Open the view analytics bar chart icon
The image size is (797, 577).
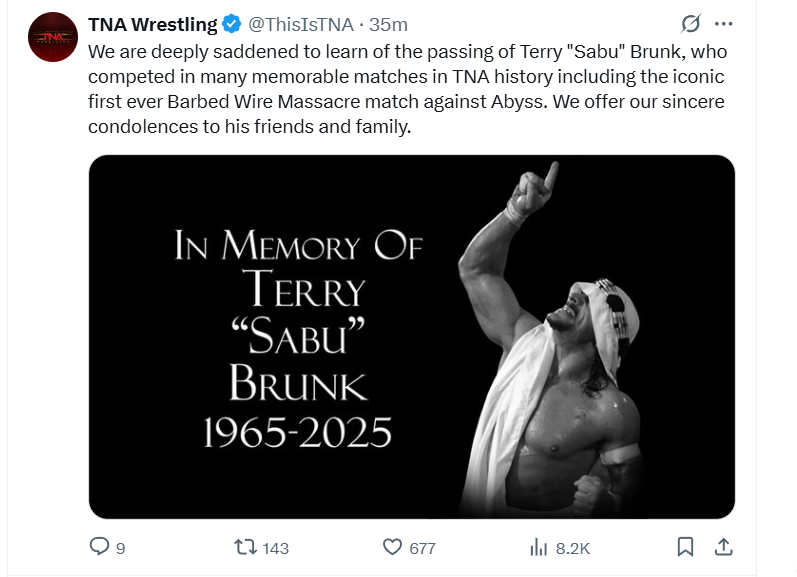click(538, 547)
